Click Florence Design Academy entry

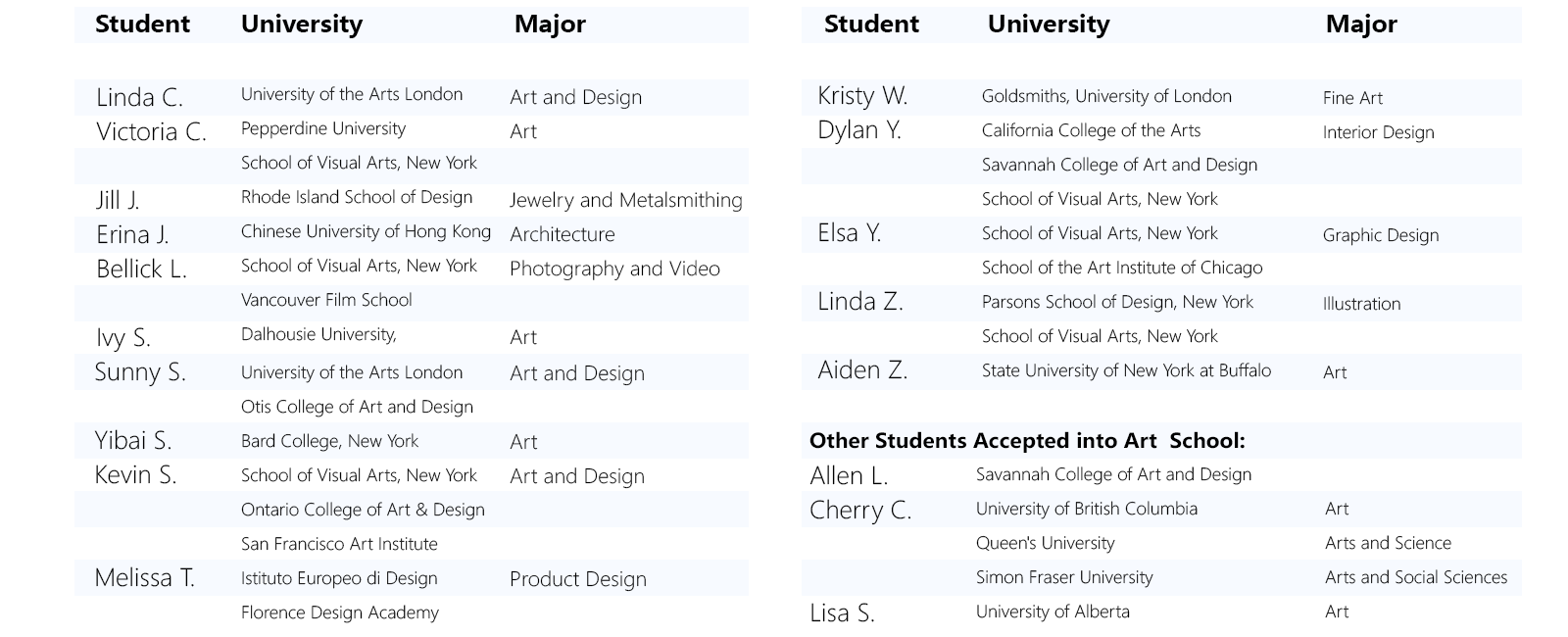click(x=340, y=612)
